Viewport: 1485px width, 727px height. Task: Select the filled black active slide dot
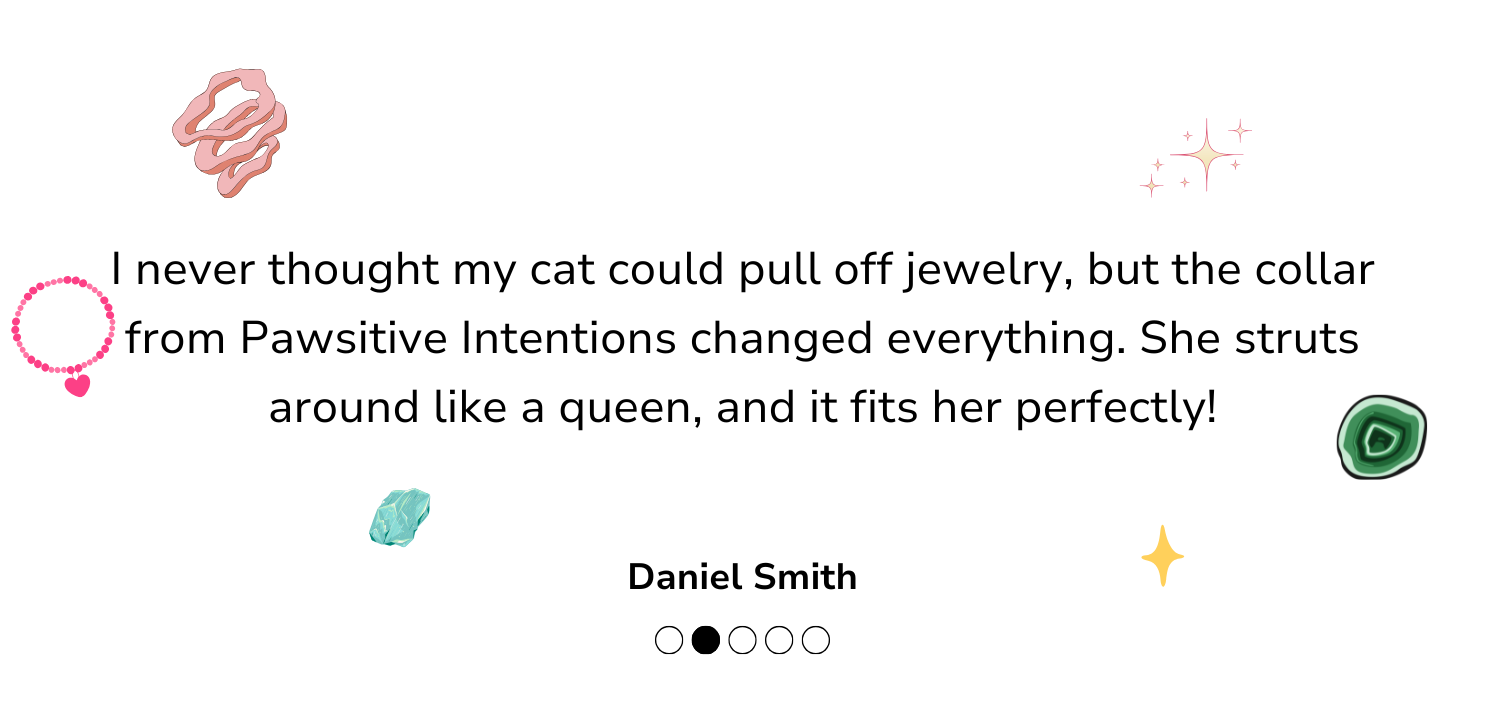(706, 640)
